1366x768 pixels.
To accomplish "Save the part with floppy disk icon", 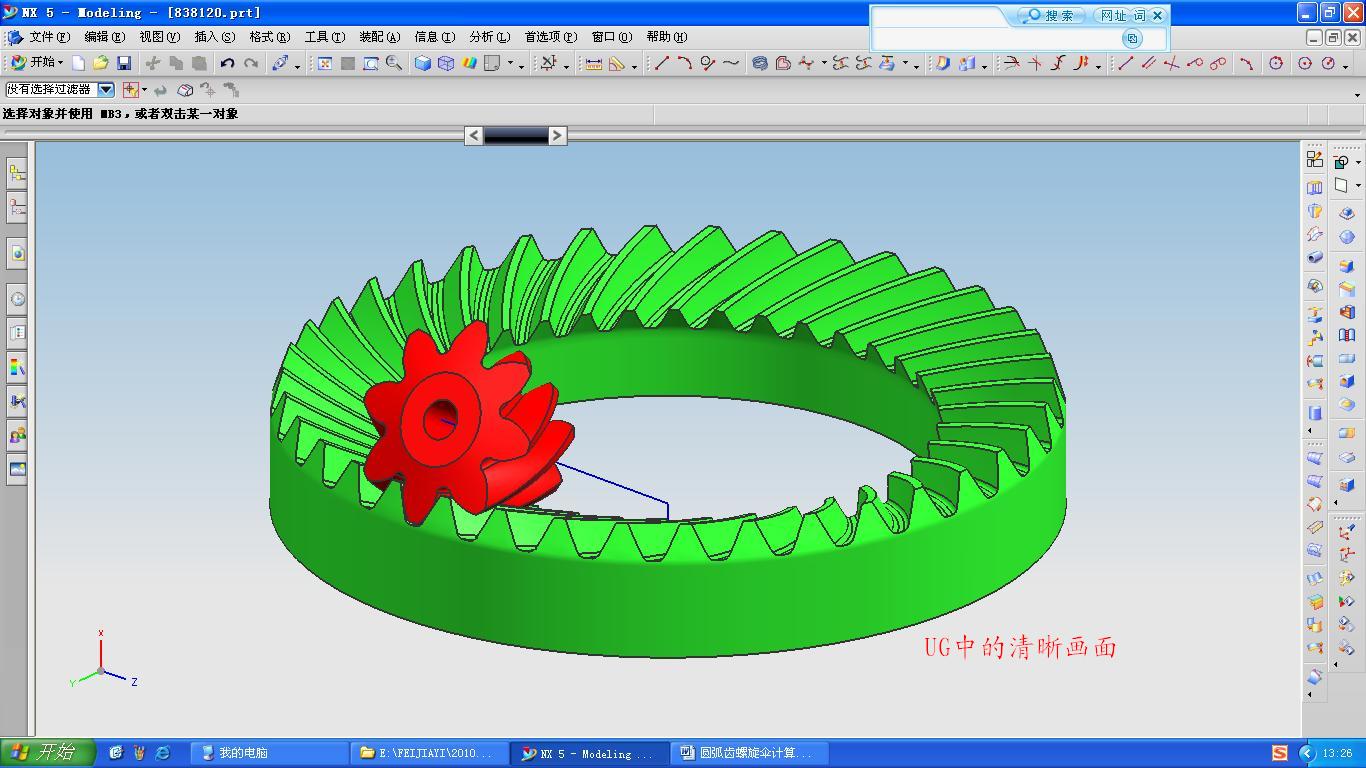I will click(x=124, y=63).
